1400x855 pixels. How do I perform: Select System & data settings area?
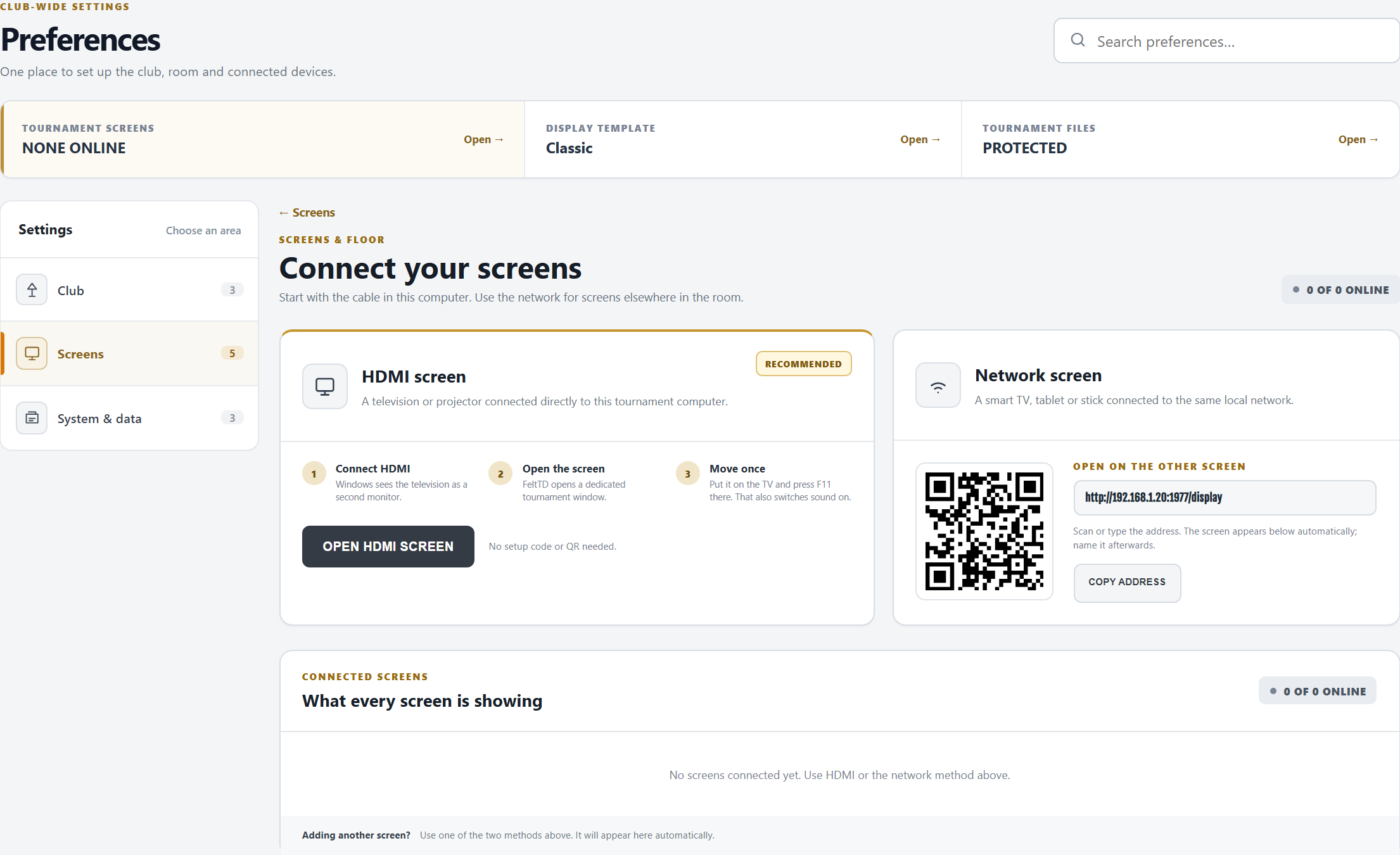(x=130, y=418)
